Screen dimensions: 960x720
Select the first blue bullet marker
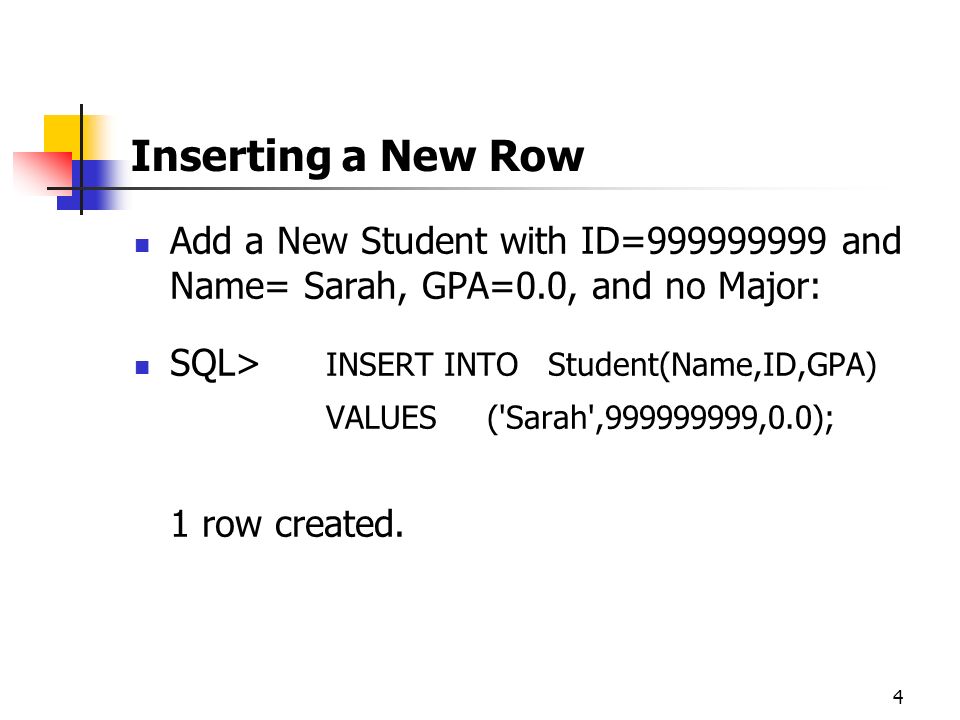[142, 246]
